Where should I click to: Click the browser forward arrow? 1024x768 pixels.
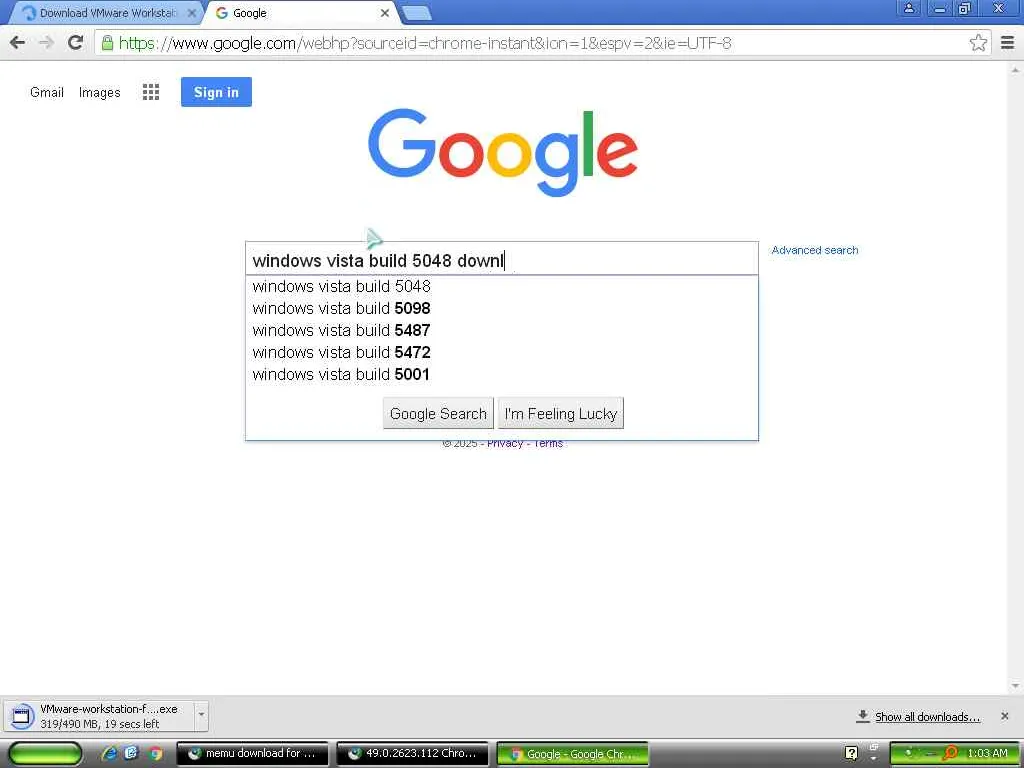click(x=46, y=43)
